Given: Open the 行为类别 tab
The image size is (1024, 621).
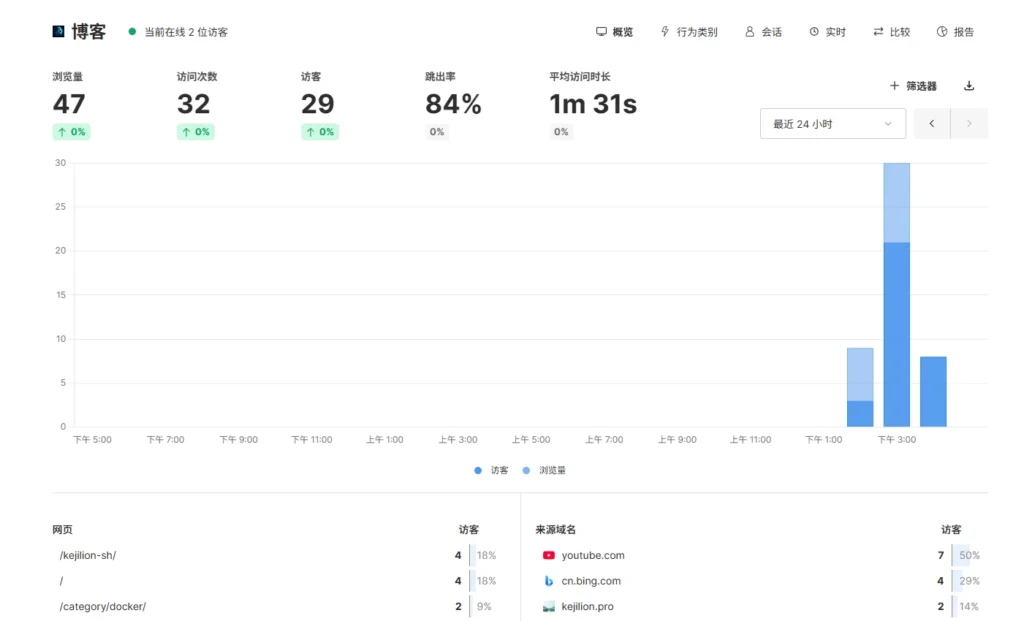Looking at the screenshot, I should pyautogui.click(x=688, y=32).
